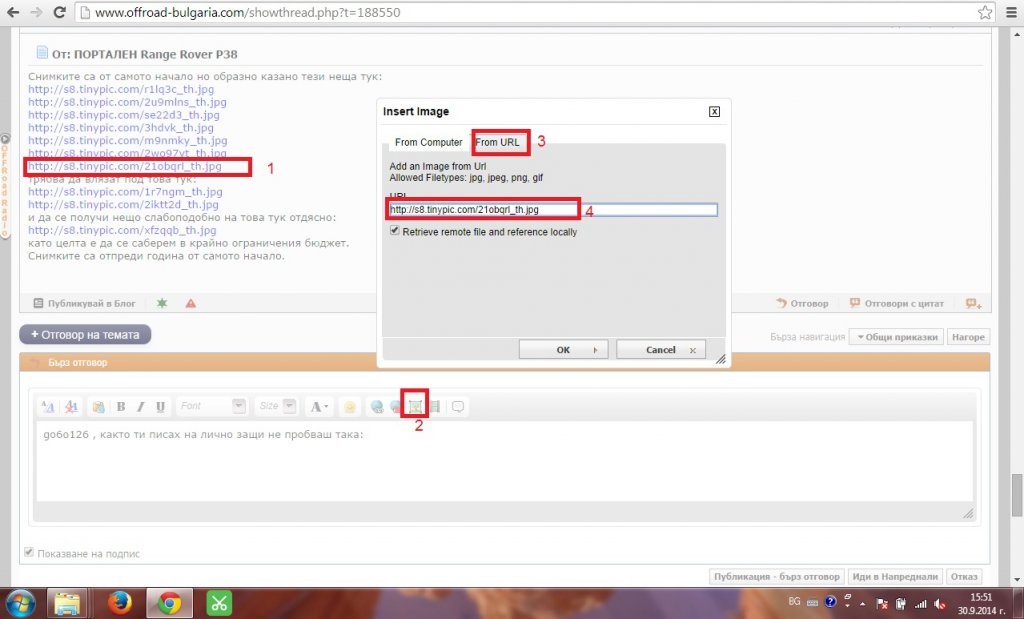This screenshot has width=1024, height=619.
Task: Open the Общи приказки navigation dropdown
Action: point(896,337)
